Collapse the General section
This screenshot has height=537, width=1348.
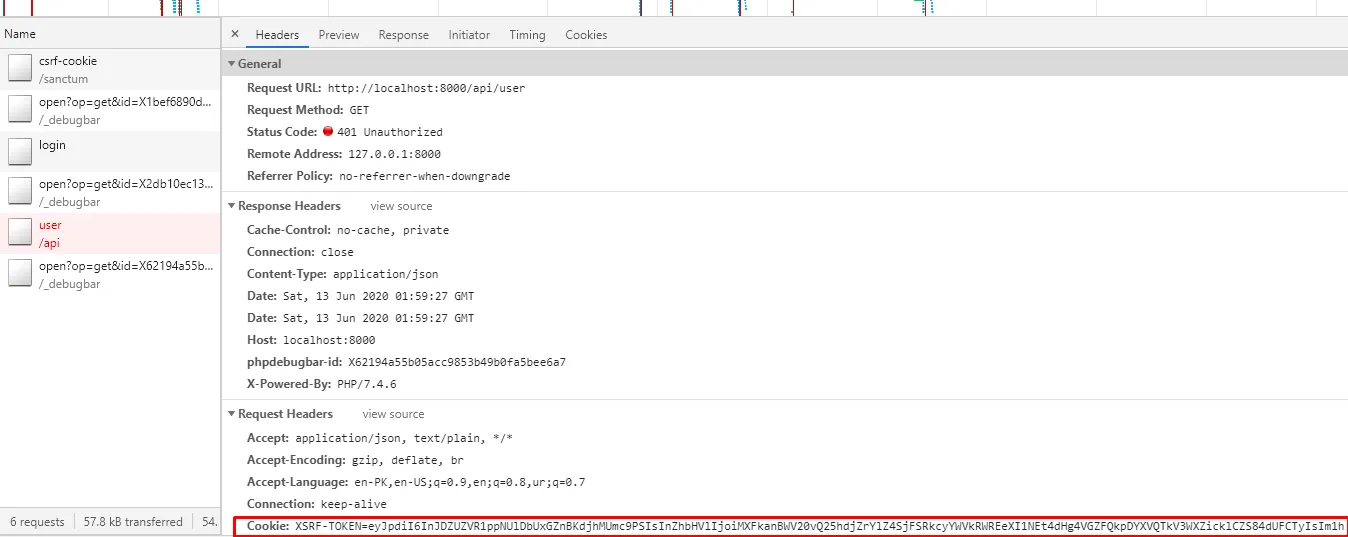(232, 64)
